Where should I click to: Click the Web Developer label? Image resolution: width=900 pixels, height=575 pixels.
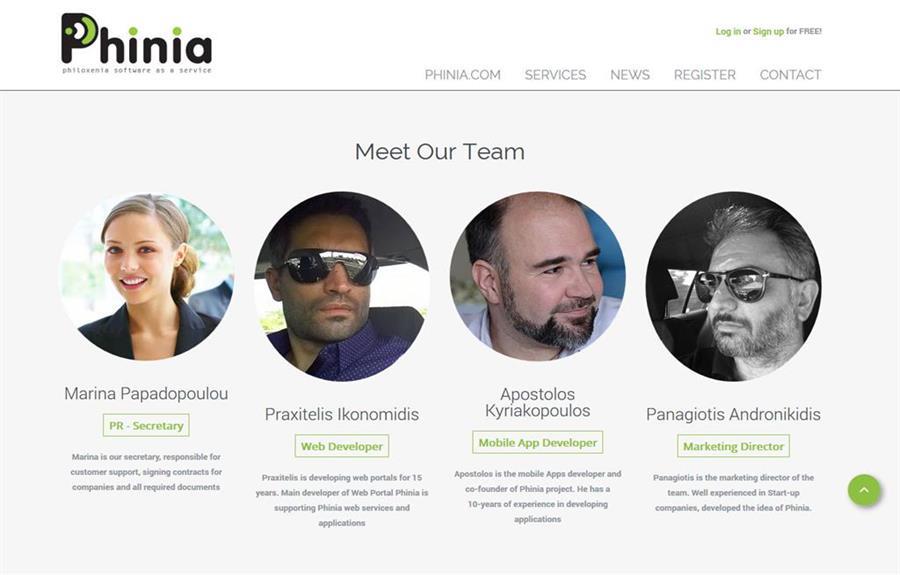(342, 446)
